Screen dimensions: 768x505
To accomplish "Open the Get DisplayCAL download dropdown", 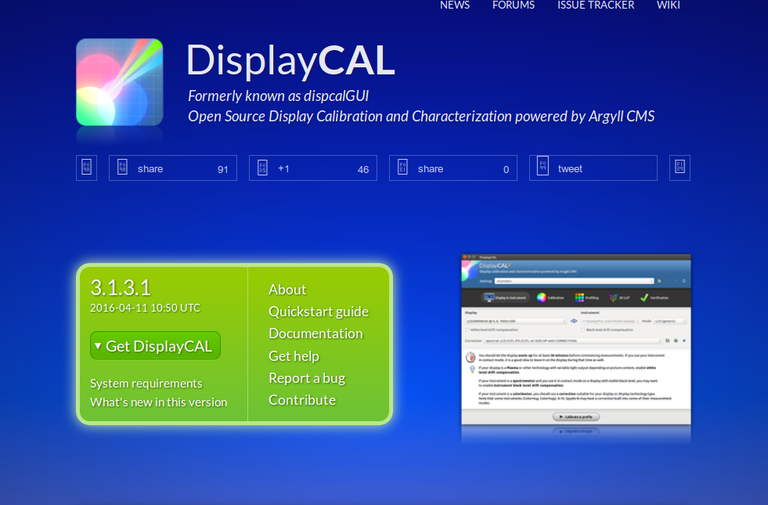I will [x=155, y=346].
